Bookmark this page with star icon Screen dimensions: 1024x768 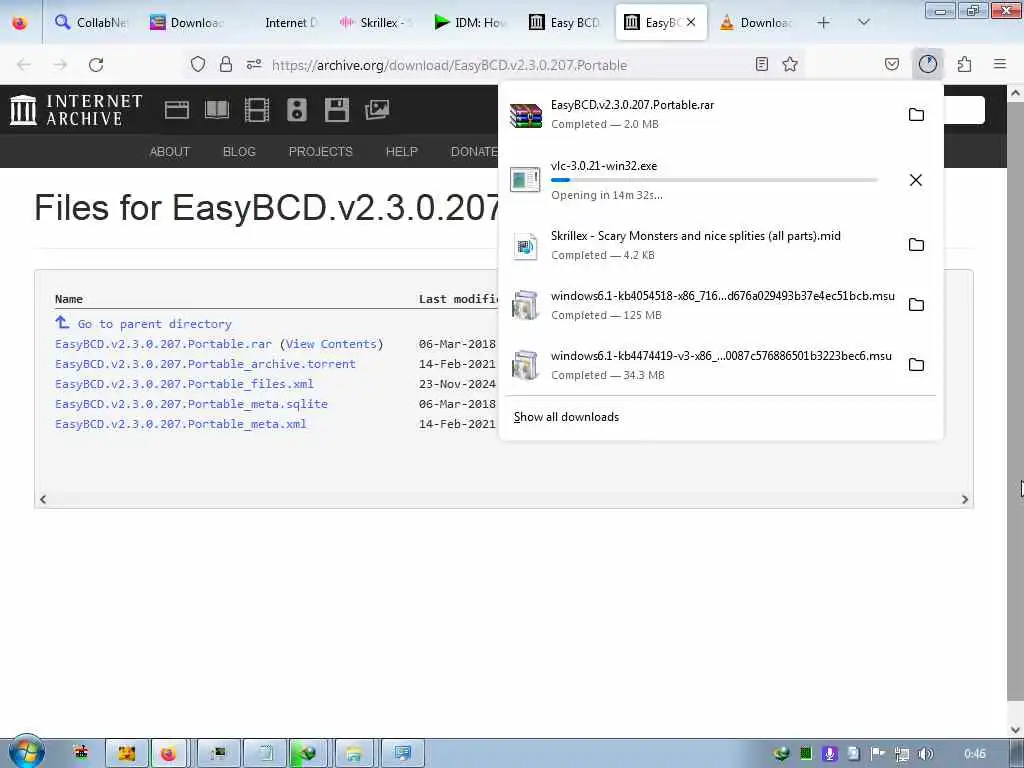[x=790, y=64]
